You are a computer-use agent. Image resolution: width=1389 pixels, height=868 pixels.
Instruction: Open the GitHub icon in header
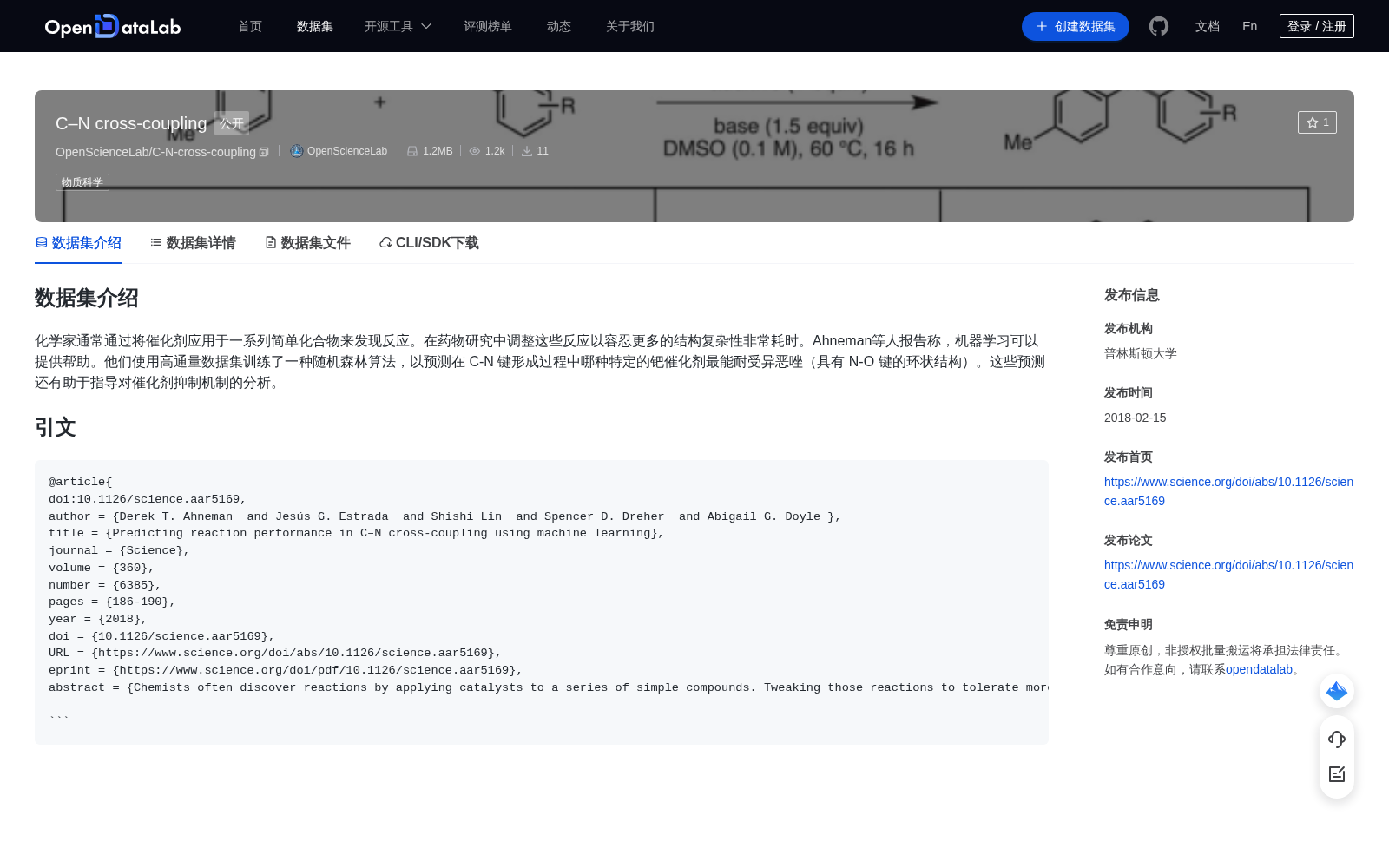click(x=1159, y=26)
